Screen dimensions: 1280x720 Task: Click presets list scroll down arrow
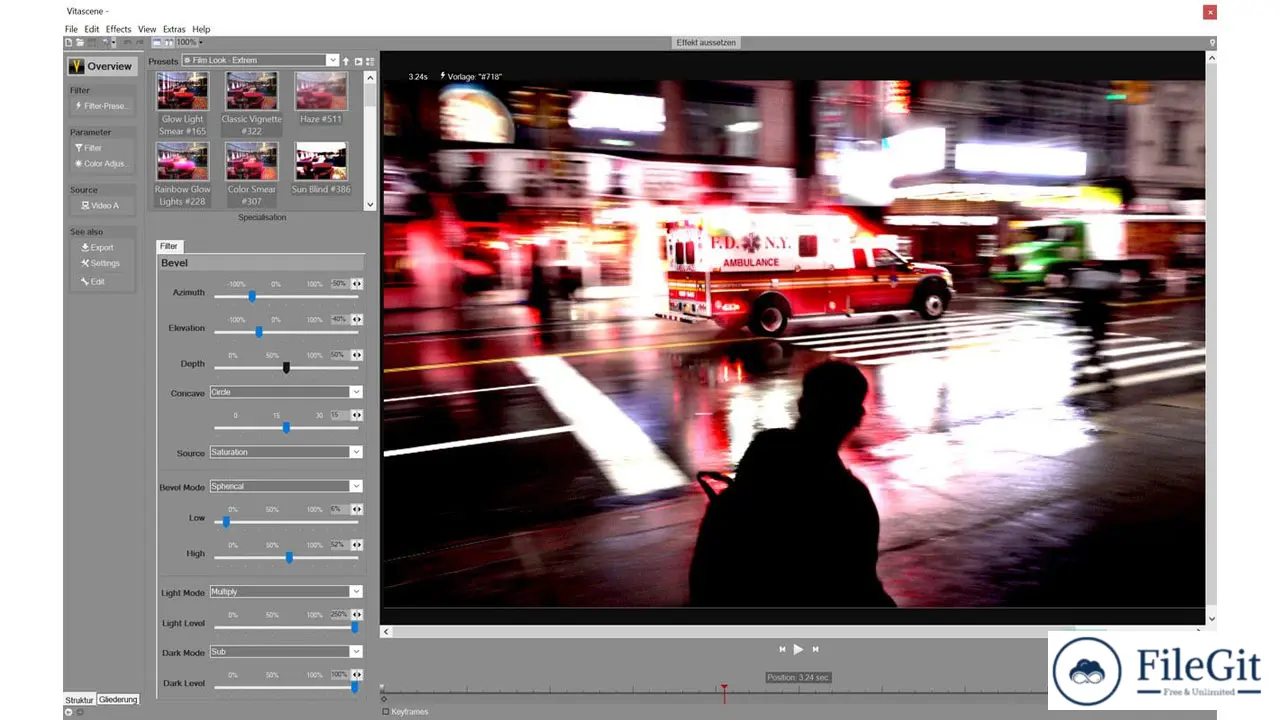tap(370, 204)
